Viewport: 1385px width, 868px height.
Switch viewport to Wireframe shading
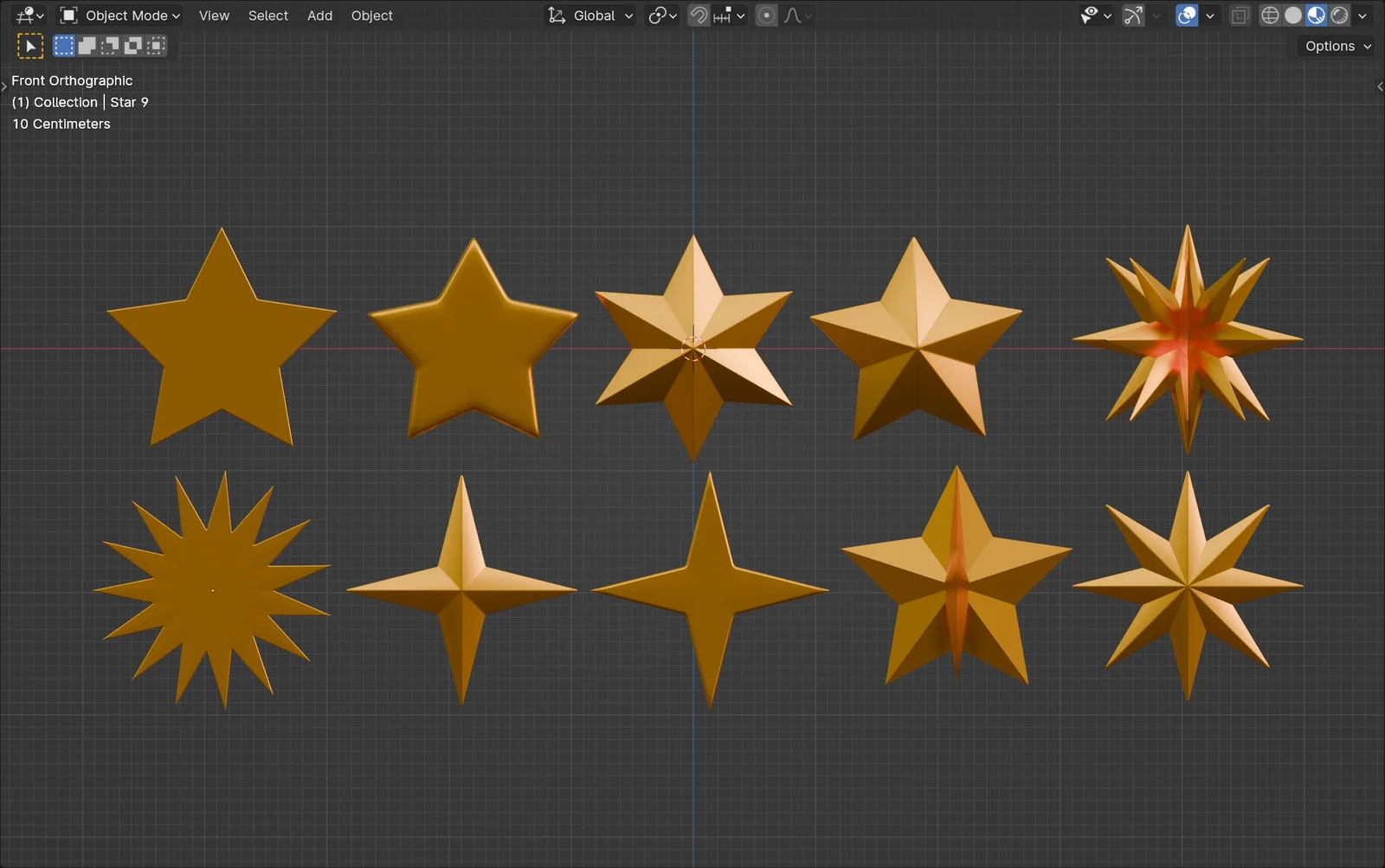[1270, 15]
